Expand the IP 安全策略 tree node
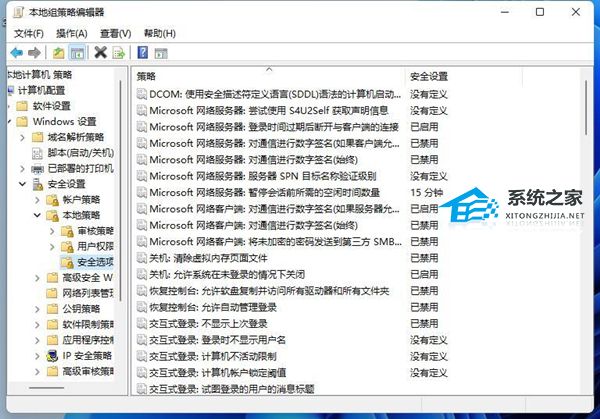 coord(37,356)
